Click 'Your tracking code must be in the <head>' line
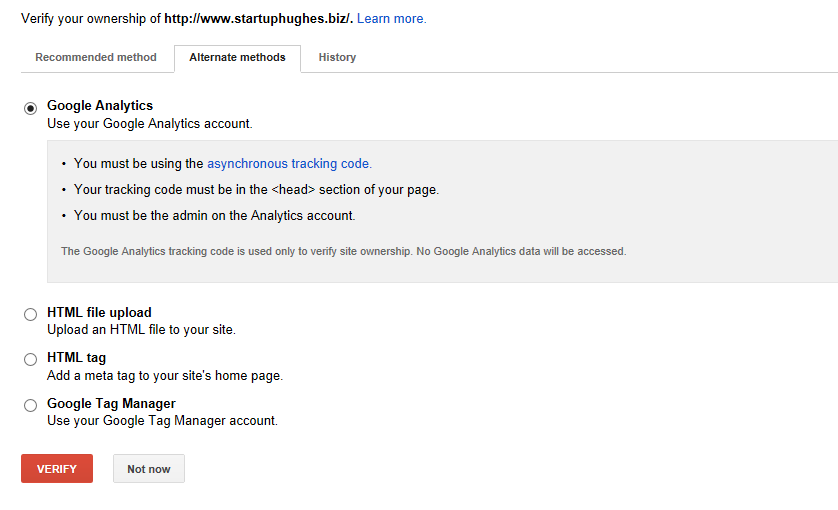Image resolution: width=838 pixels, height=510 pixels. 257,190
